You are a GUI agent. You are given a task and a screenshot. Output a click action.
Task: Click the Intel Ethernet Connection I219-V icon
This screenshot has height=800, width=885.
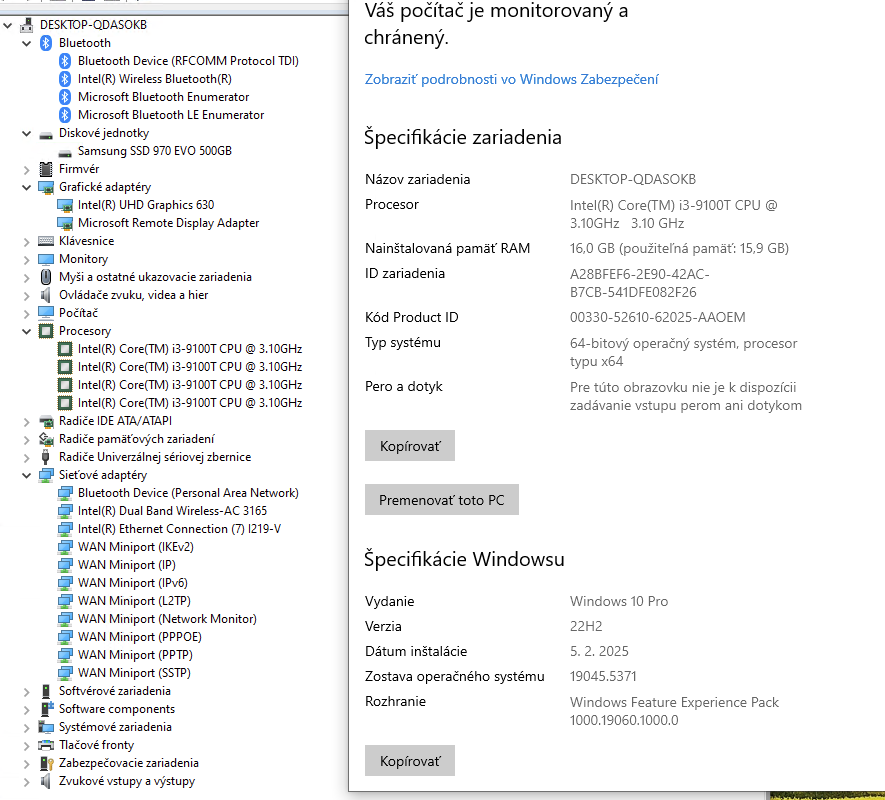tap(65, 530)
